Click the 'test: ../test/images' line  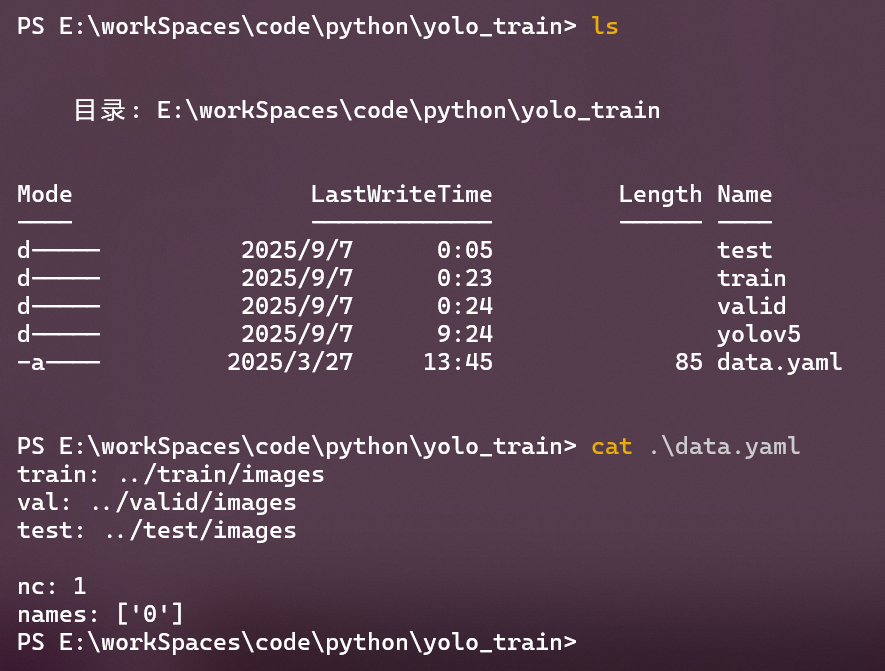point(157,530)
